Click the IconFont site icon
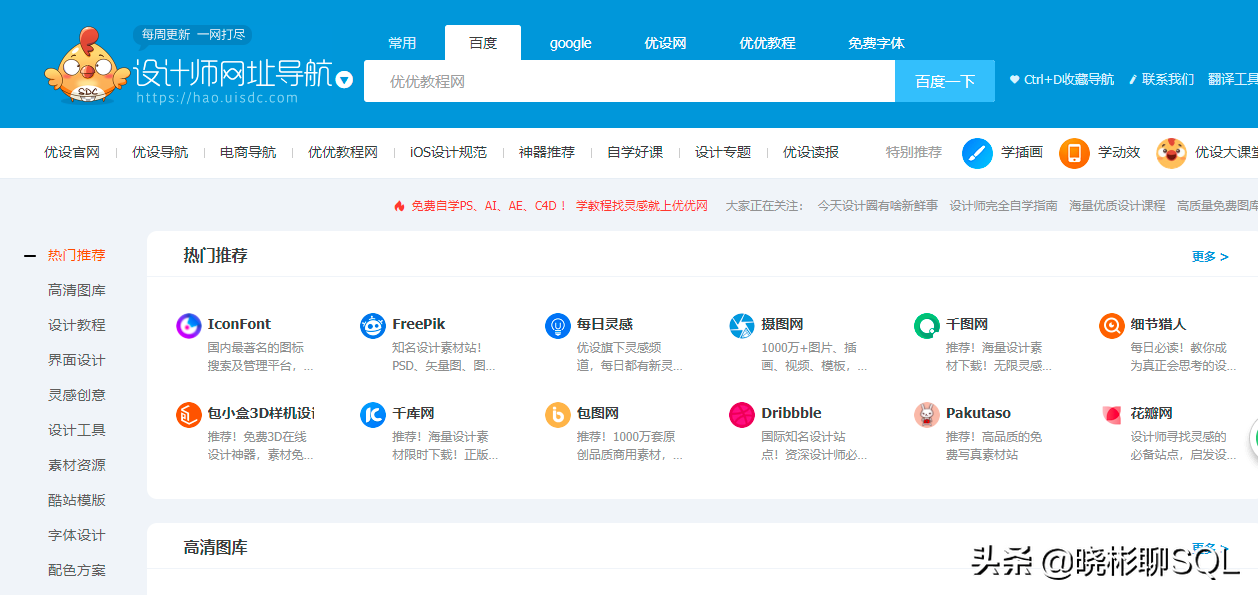Screen dimensions: 1258x595 [189, 325]
